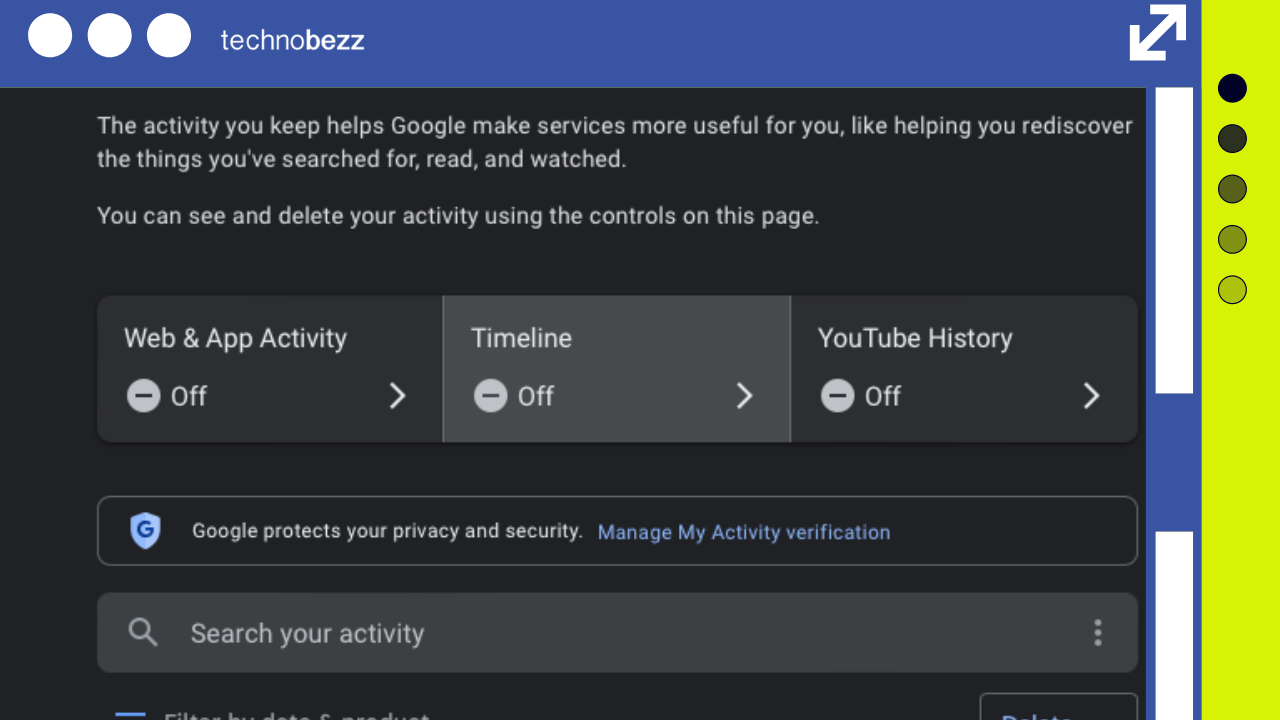The height and width of the screenshot is (720, 1280).
Task: Click the 'Google protects your privacy and security.' text
Action: pyautogui.click(x=387, y=531)
